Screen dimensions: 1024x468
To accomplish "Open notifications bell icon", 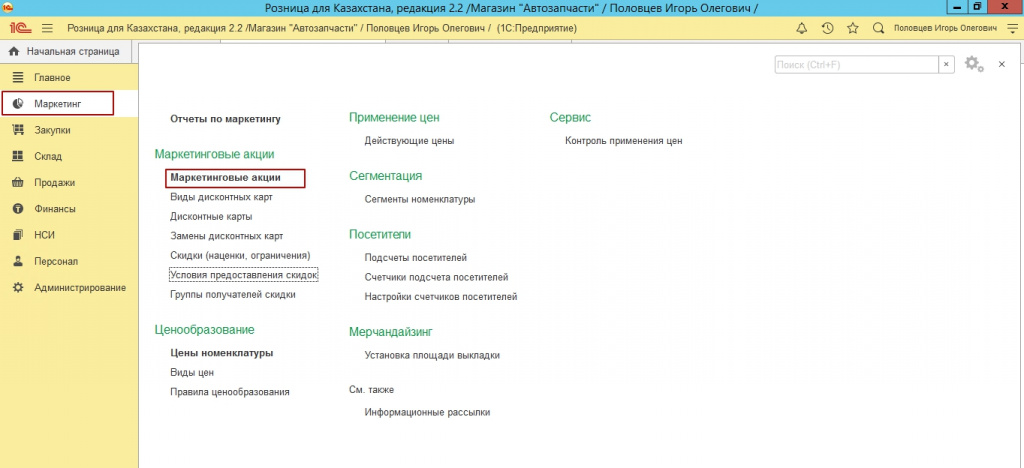I will click(802, 29).
